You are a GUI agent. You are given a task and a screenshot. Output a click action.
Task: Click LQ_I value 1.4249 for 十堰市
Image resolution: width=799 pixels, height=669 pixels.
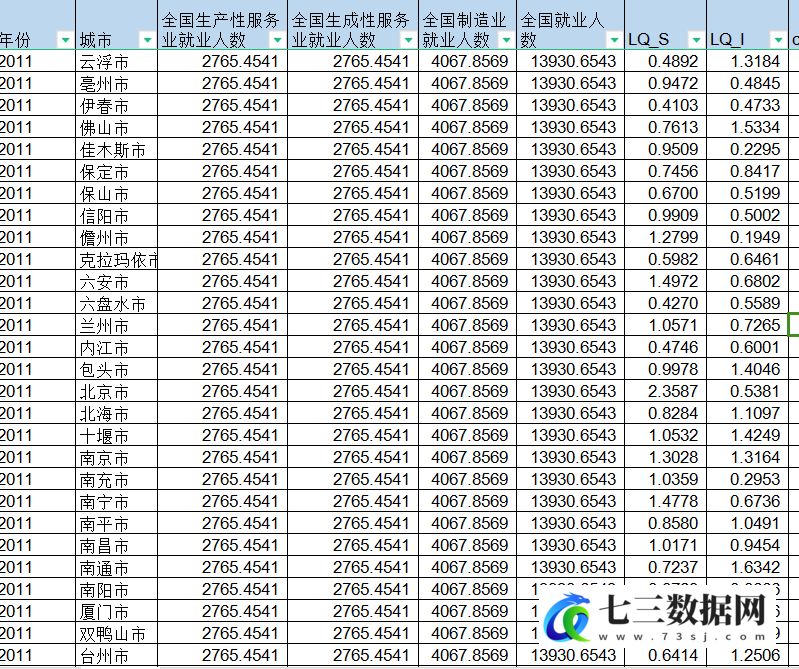755,435
